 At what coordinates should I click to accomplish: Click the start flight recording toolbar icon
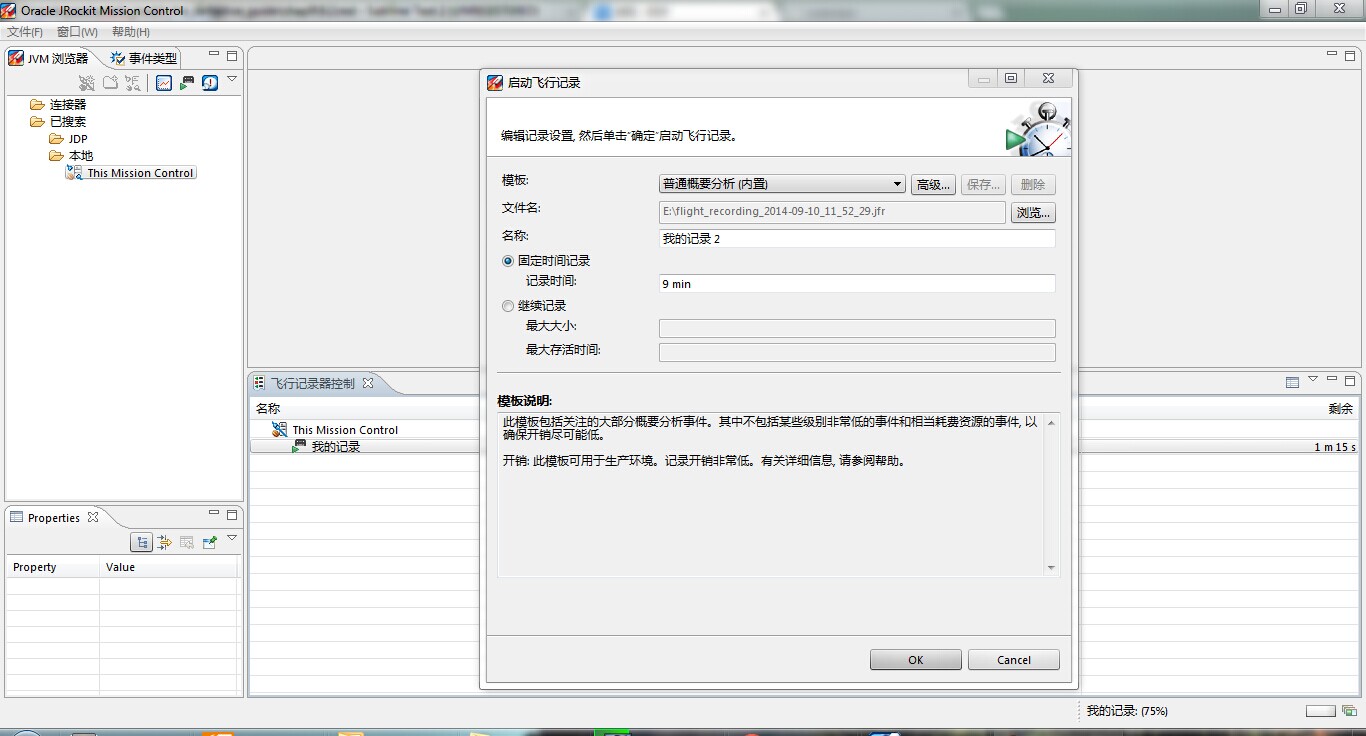tap(187, 83)
